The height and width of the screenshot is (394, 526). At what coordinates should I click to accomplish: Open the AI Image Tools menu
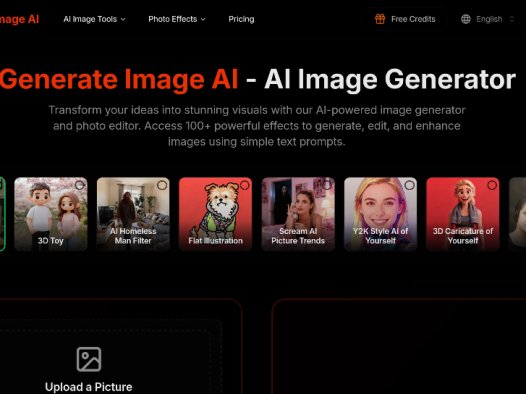click(94, 19)
